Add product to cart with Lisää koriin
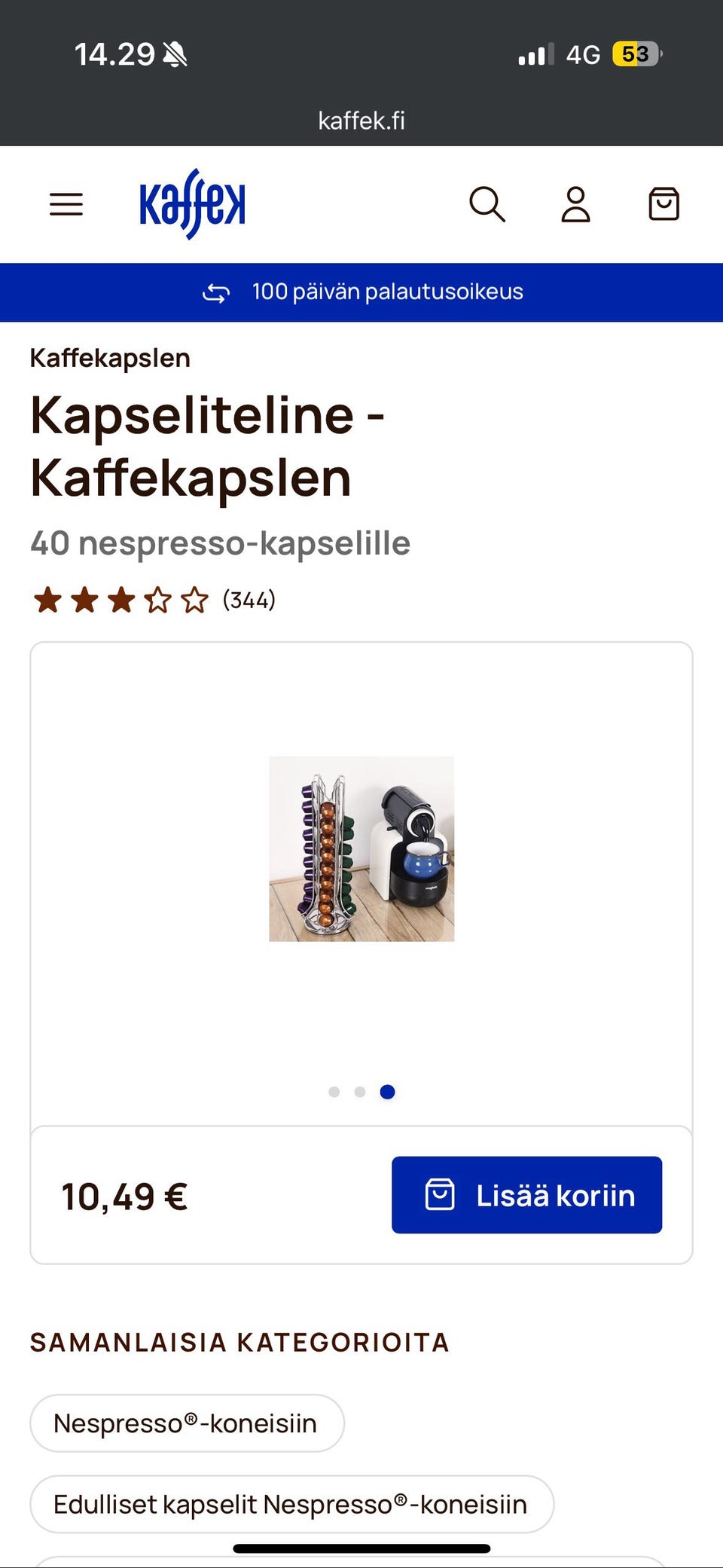The image size is (723, 1568). click(526, 1195)
